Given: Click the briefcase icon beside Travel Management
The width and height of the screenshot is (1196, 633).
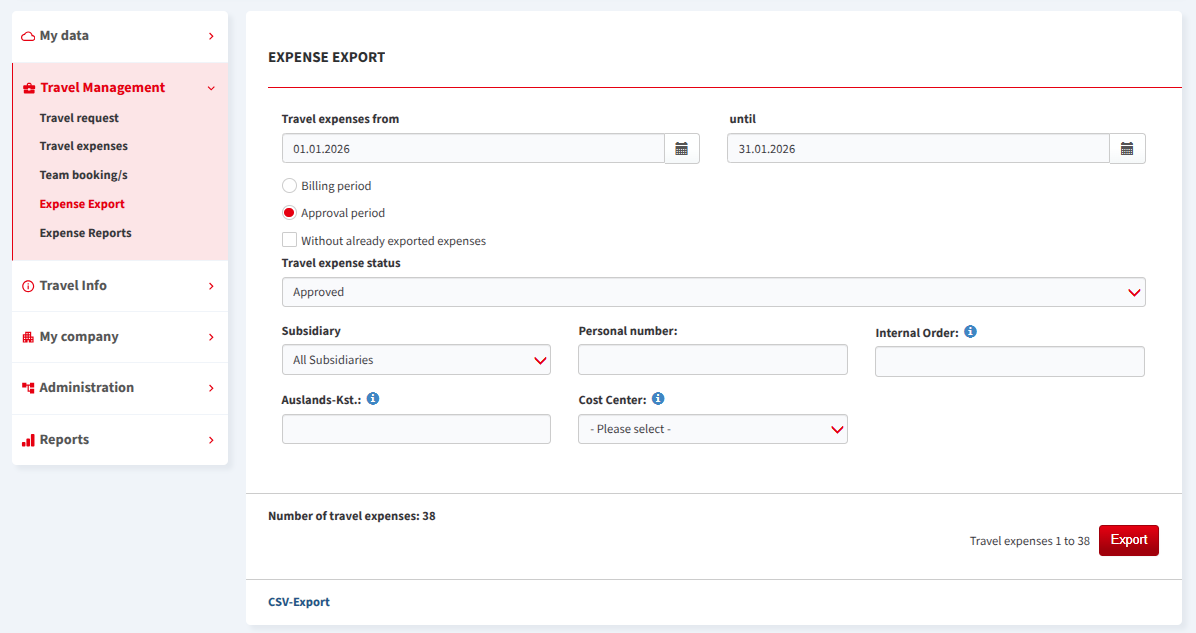Looking at the screenshot, I should tap(29, 88).
